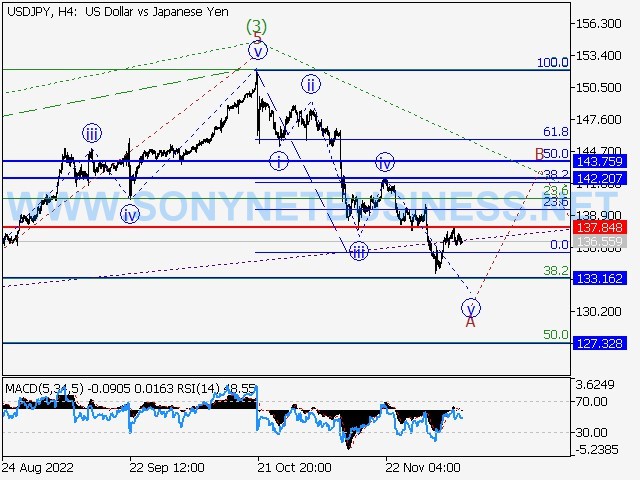Select the 147.600 price axis value

pos(598,120)
